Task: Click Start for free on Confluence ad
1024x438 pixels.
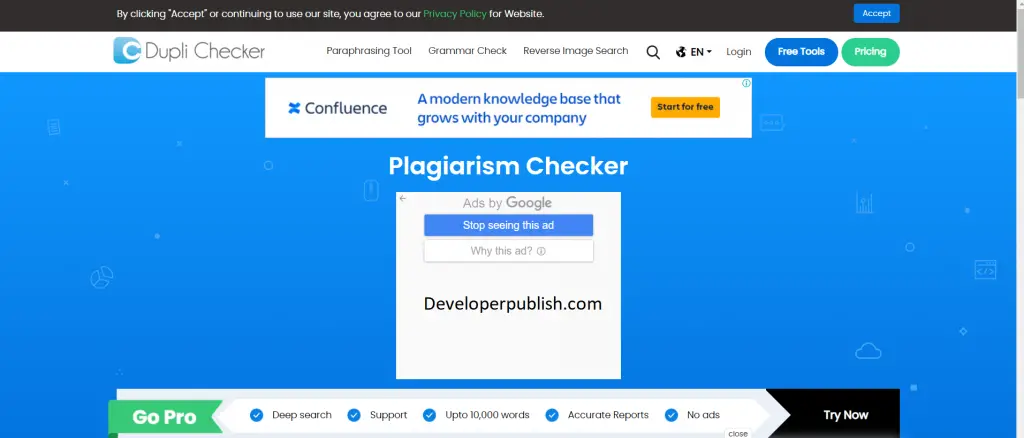Action: [685, 107]
